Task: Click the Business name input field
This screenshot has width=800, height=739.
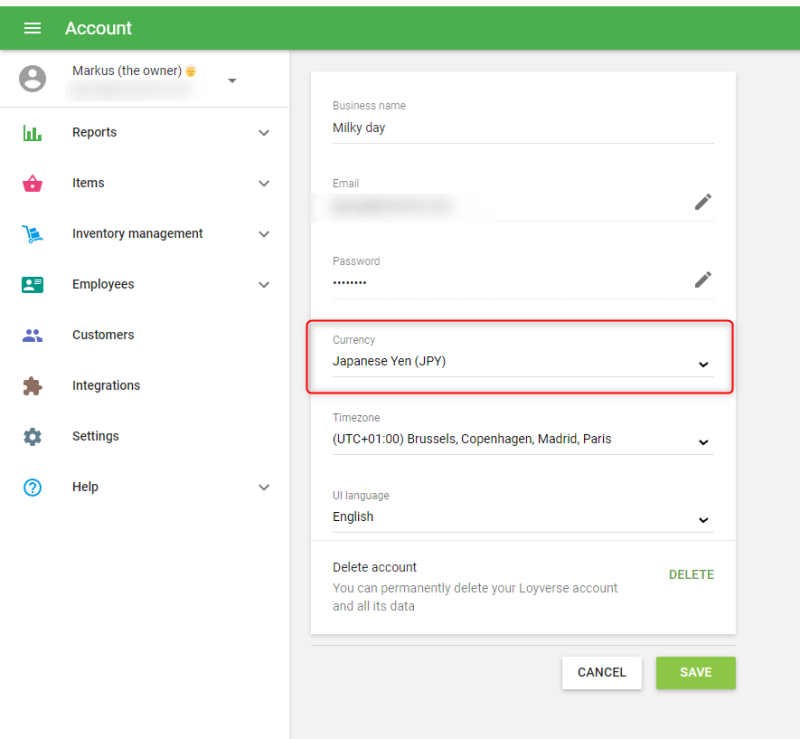Action: click(522, 128)
